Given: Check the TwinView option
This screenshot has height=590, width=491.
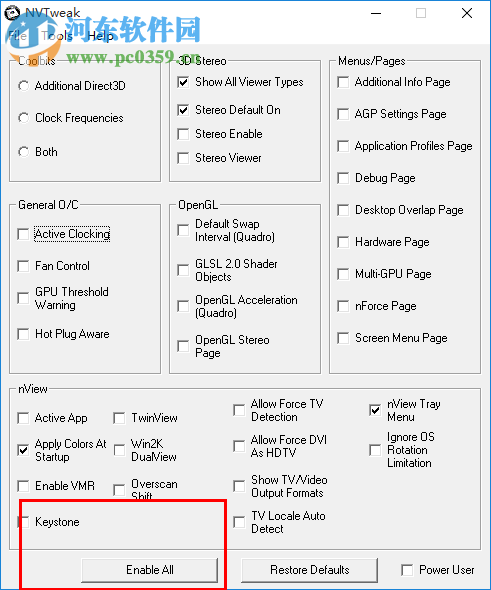Looking at the screenshot, I should point(119,418).
